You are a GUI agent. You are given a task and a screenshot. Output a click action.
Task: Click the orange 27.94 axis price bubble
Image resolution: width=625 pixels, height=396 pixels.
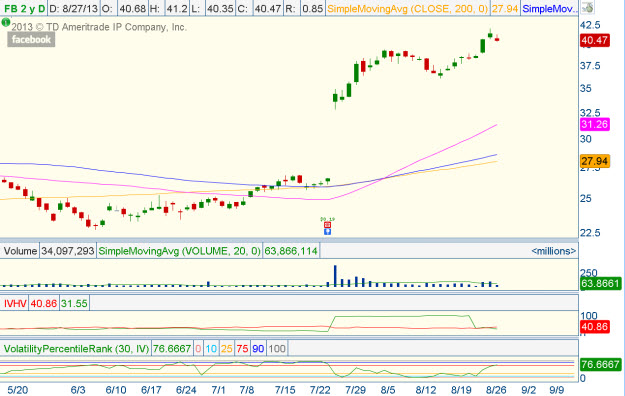pyautogui.click(x=595, y=161)
